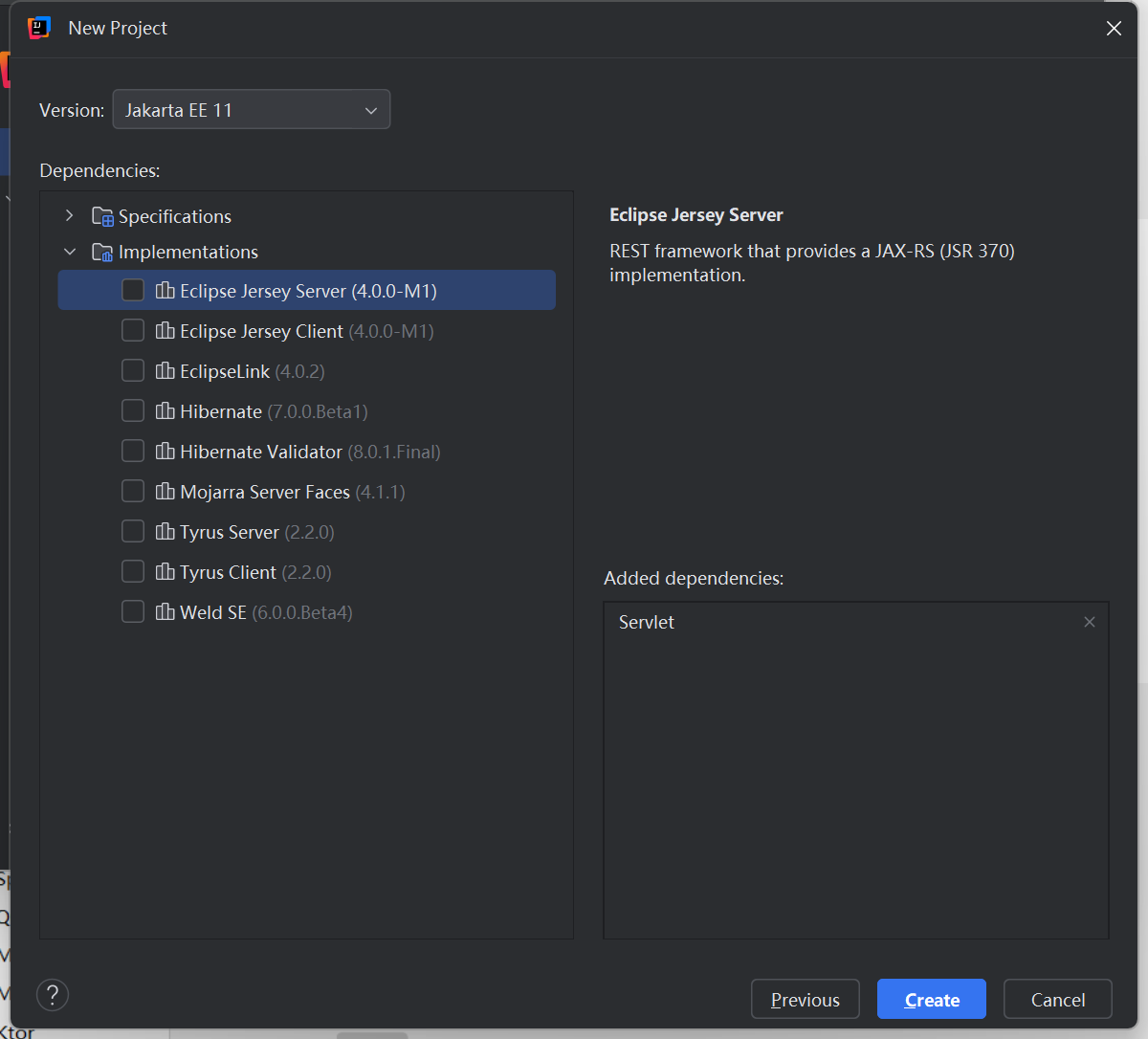
Task: Select the Eclipse Jersey Client (4.0.0-M1) label
Action: click(307, 331)
